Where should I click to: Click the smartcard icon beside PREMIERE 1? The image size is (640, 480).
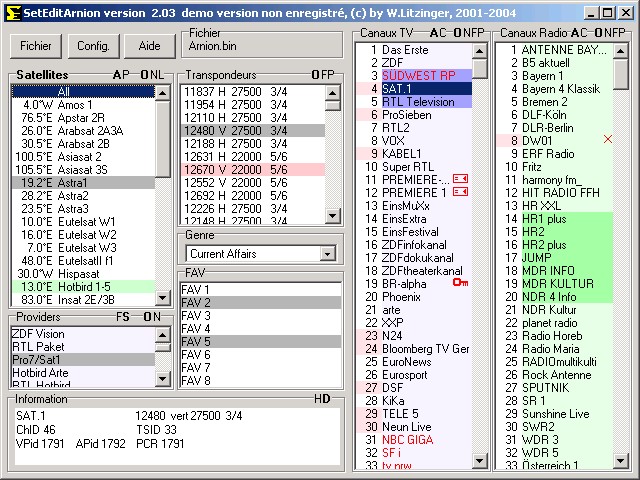(x=461, y=192)
